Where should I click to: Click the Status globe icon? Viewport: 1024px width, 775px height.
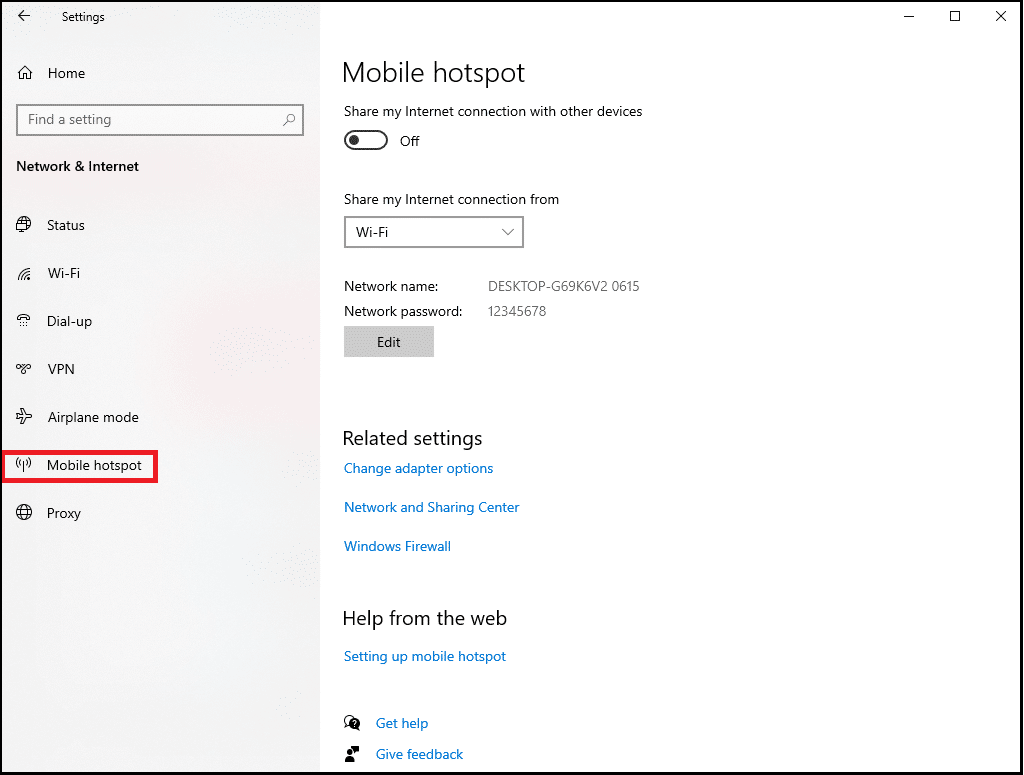click(24, 225)
